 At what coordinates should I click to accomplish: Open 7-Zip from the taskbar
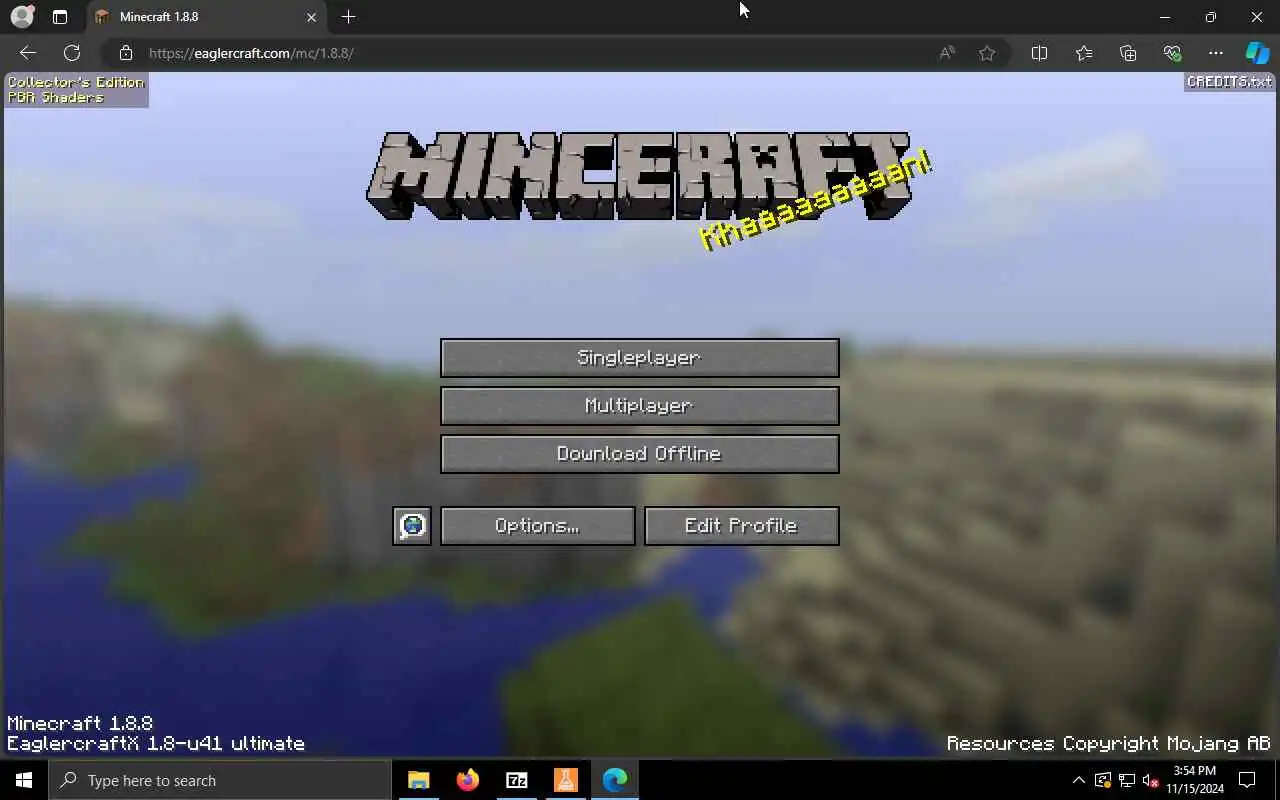516,780
